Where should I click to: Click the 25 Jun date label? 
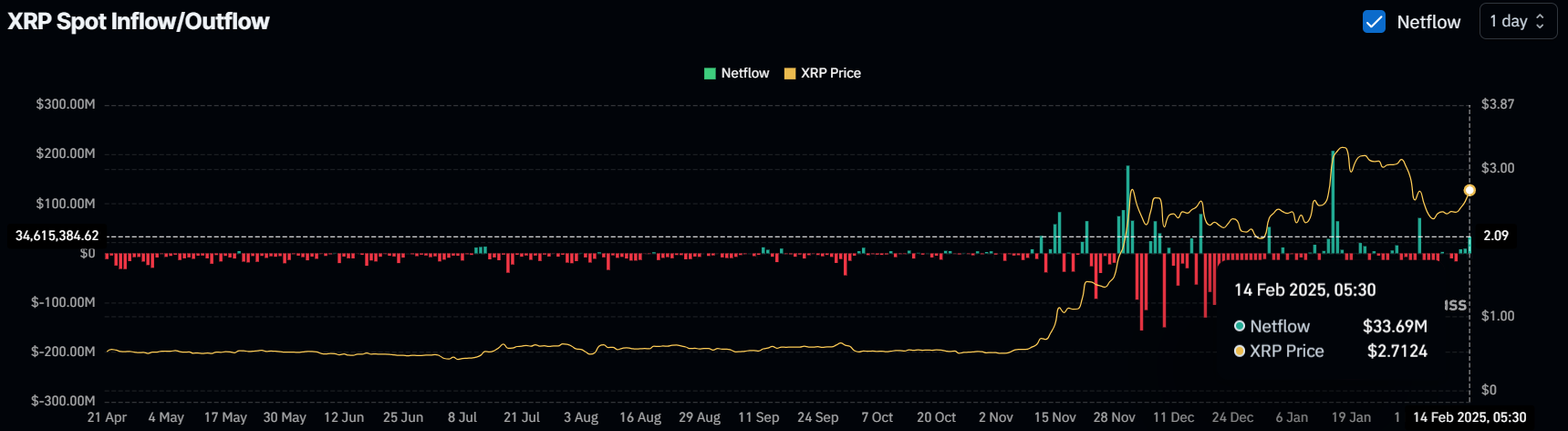pos(403,417)
